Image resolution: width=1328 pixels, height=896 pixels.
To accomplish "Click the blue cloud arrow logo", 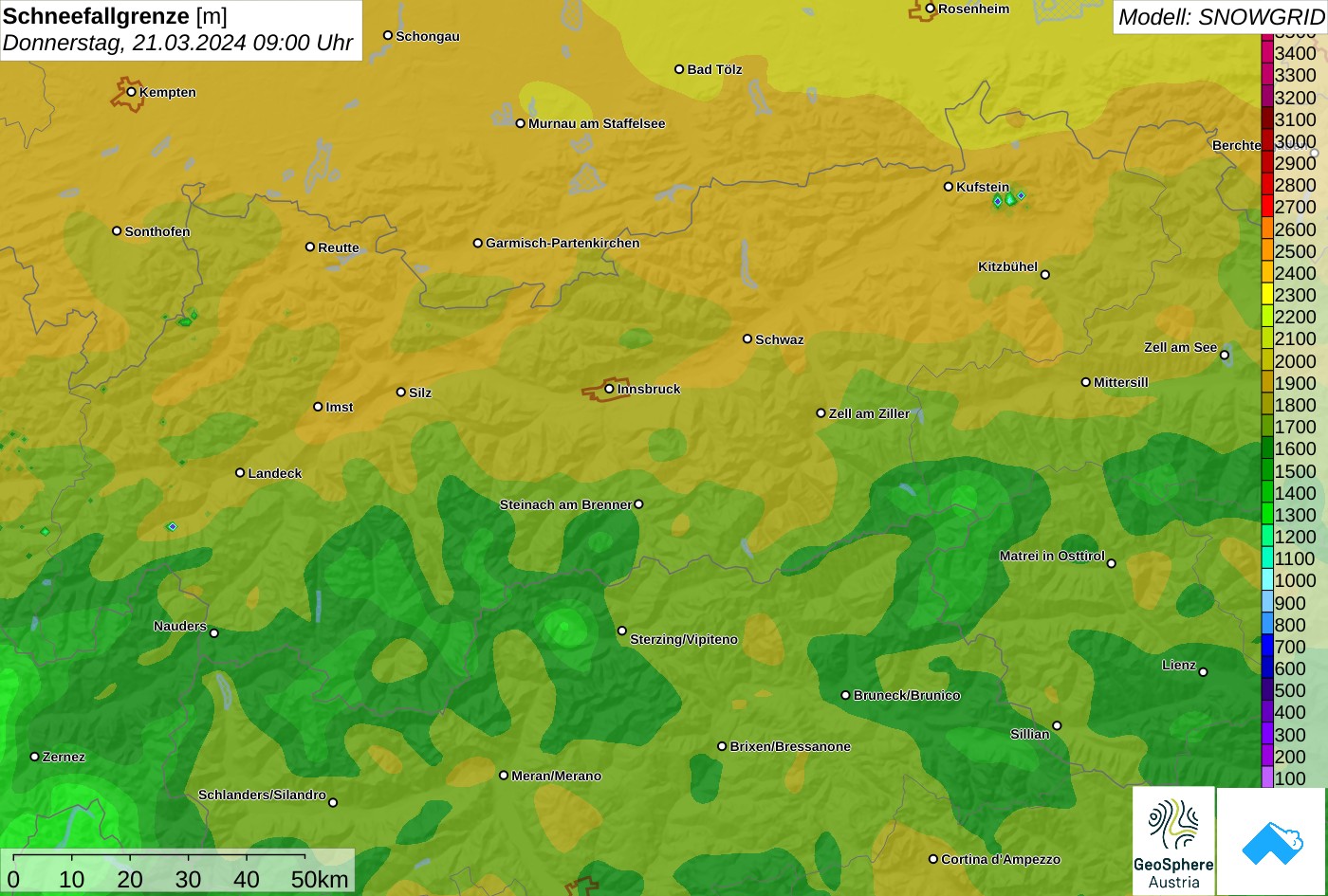I will (x=1271, y=842).
